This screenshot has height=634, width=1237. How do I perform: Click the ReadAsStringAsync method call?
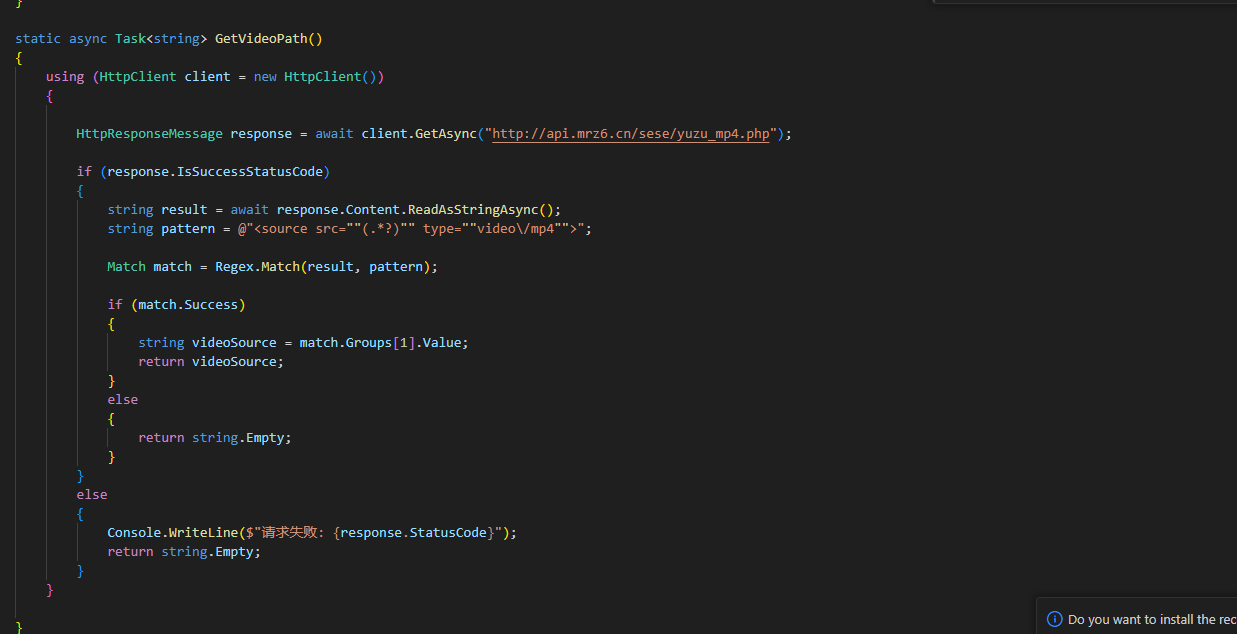coord(473,209)
